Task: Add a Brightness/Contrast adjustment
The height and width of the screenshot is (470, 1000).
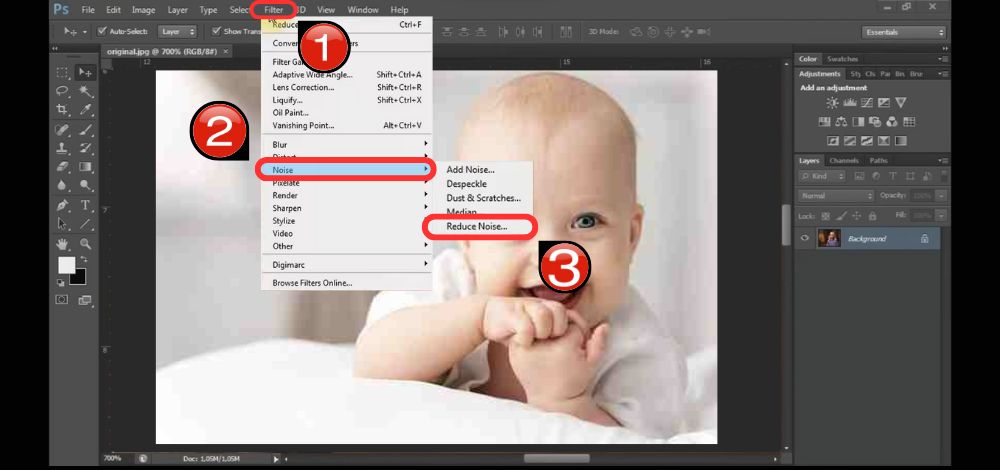Action: [832, 103]
